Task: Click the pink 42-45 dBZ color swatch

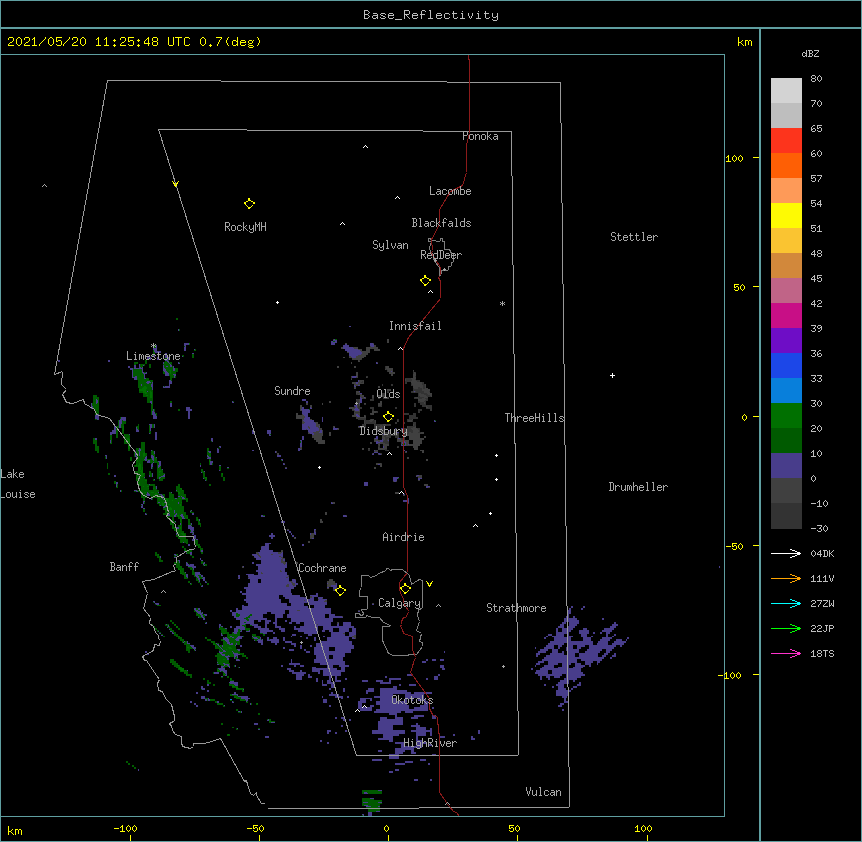Action: coord(786,291)
